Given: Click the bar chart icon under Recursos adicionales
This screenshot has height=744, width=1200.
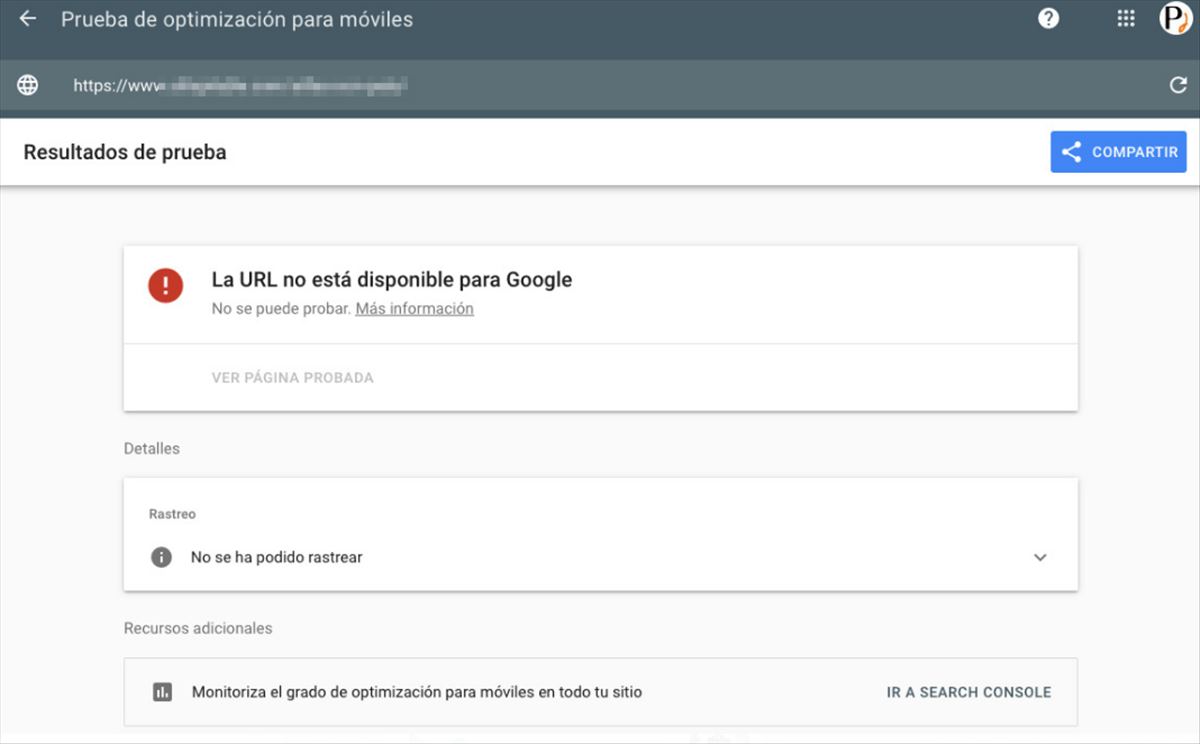Looking at the screenshot, I should (162, 691).
